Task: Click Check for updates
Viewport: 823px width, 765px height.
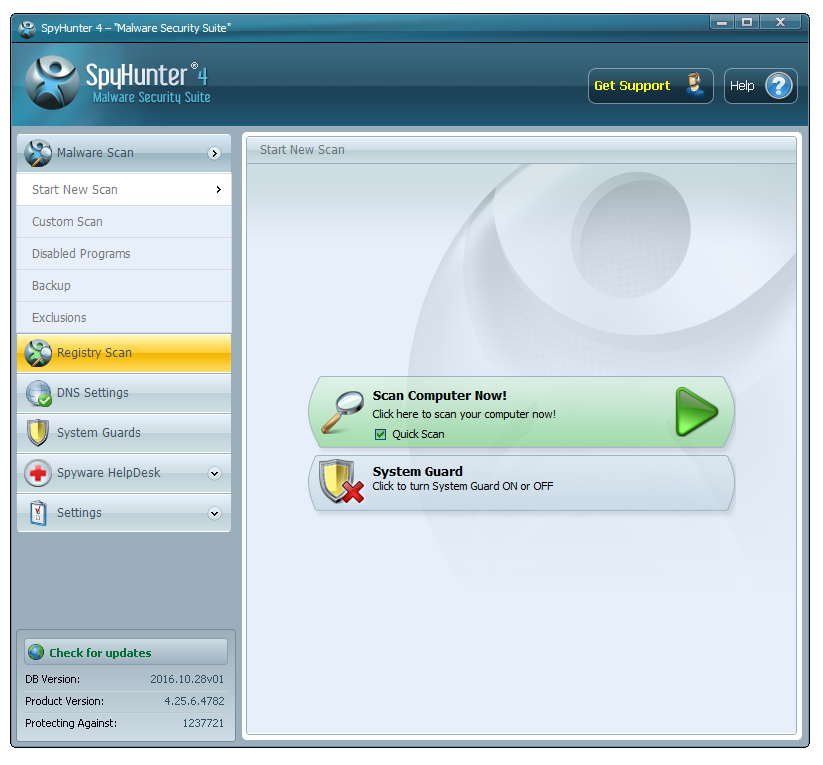Action: coord(126,652)
